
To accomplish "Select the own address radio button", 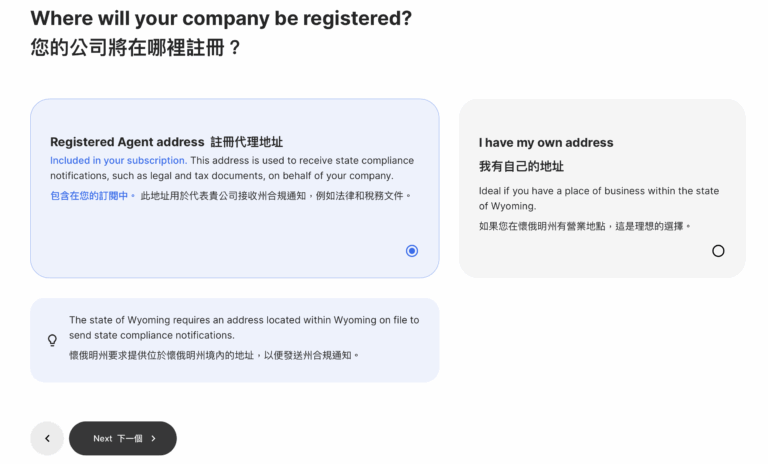I will tap(718, 251).
